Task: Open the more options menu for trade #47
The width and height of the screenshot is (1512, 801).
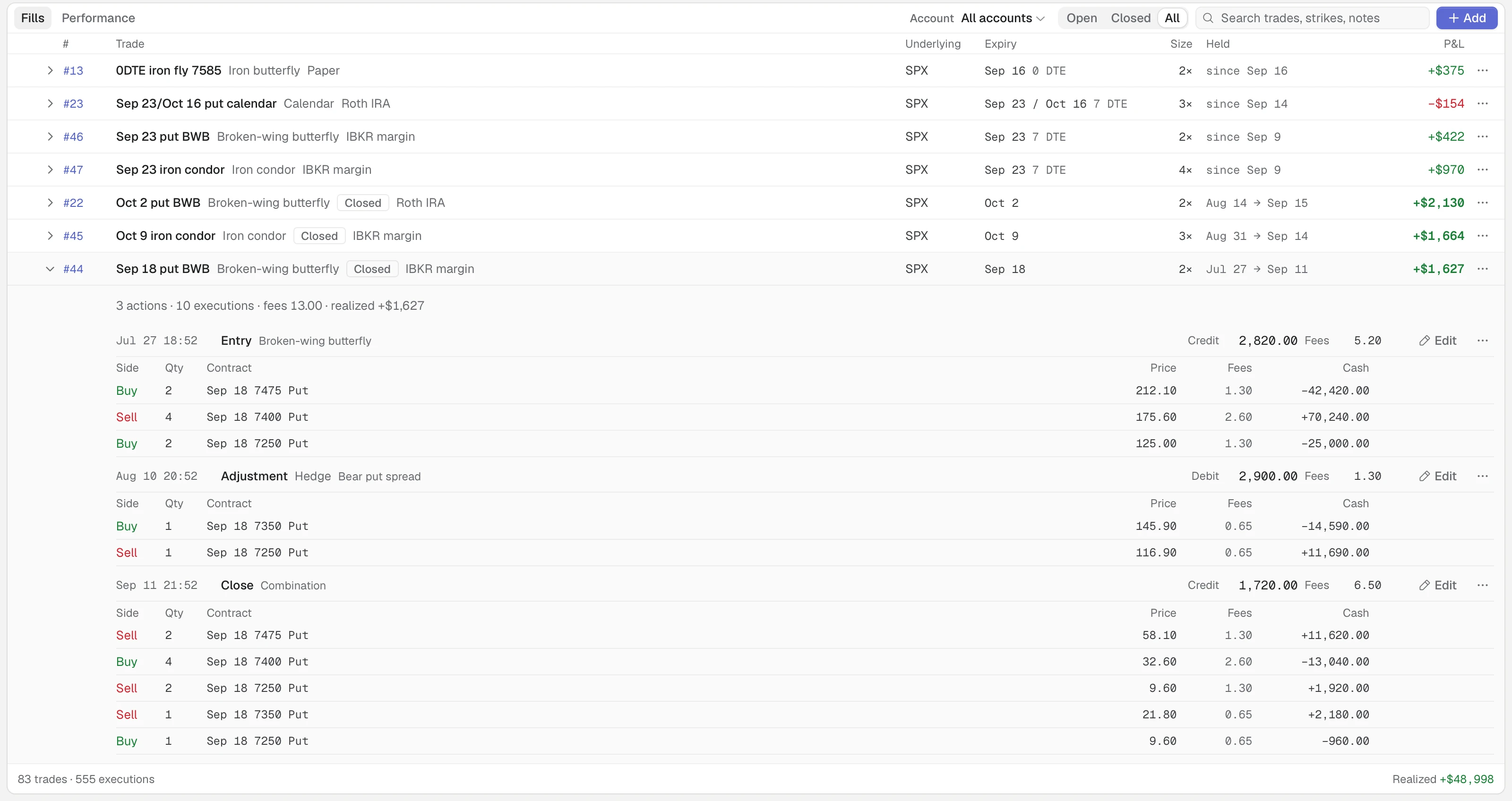Action: click(x=1482, y=170)
